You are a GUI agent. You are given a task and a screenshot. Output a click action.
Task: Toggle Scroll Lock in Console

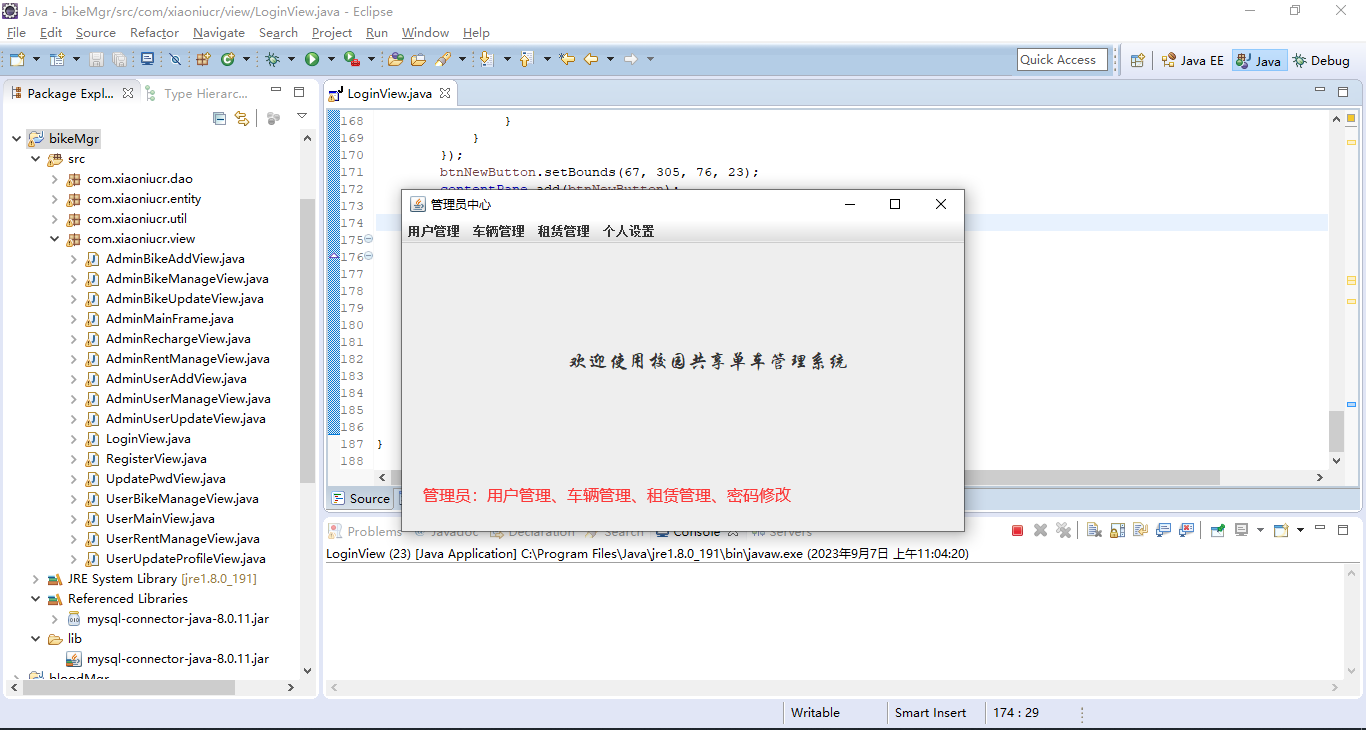1117,530
